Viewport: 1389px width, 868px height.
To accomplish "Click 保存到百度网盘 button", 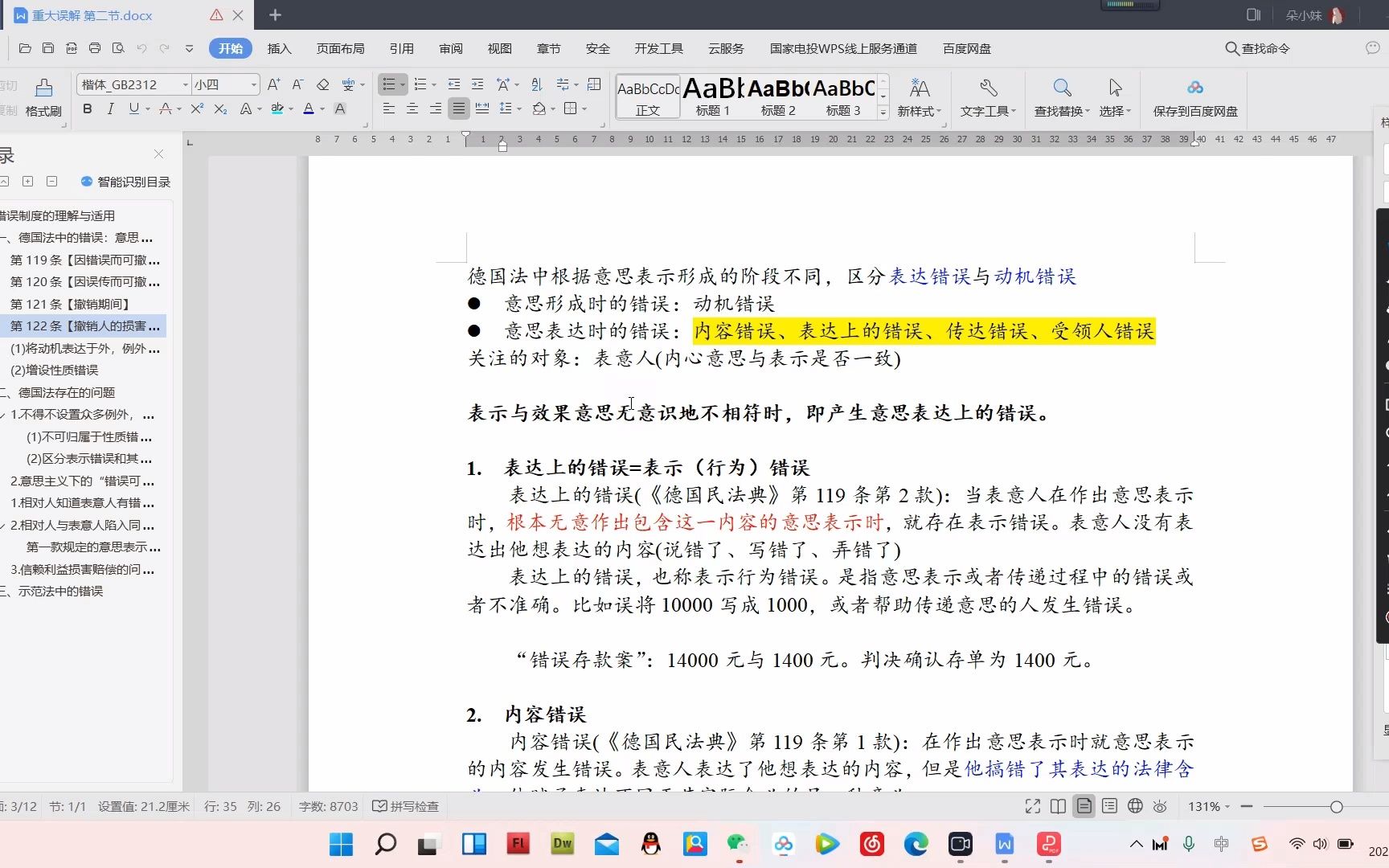I will point(1195,98).
